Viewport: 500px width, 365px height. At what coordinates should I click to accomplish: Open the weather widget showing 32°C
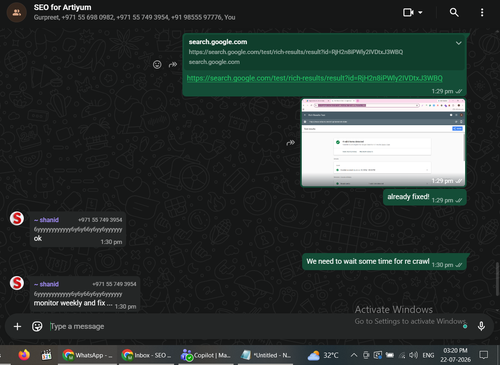[x=323, y=355]
